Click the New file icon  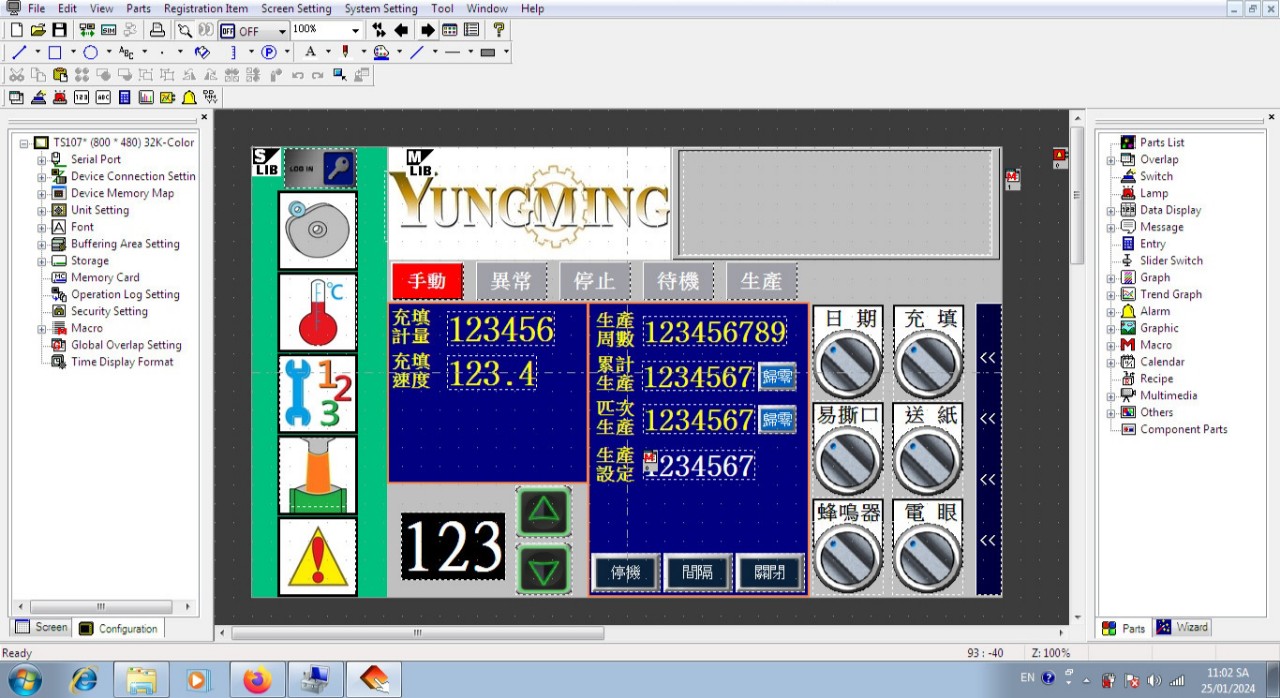point(16,30)
